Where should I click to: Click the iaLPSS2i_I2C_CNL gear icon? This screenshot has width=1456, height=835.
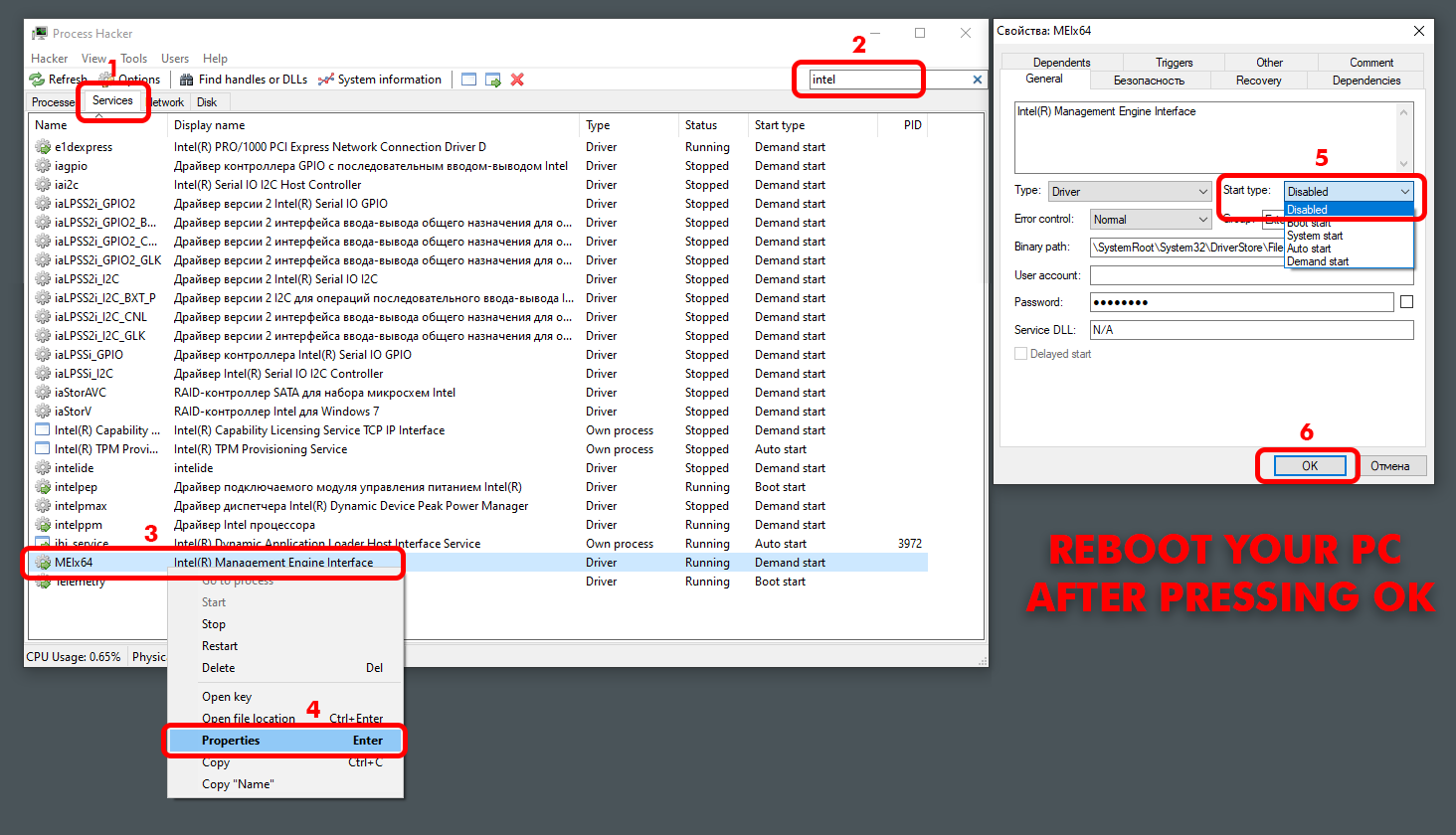pos(43,317)
